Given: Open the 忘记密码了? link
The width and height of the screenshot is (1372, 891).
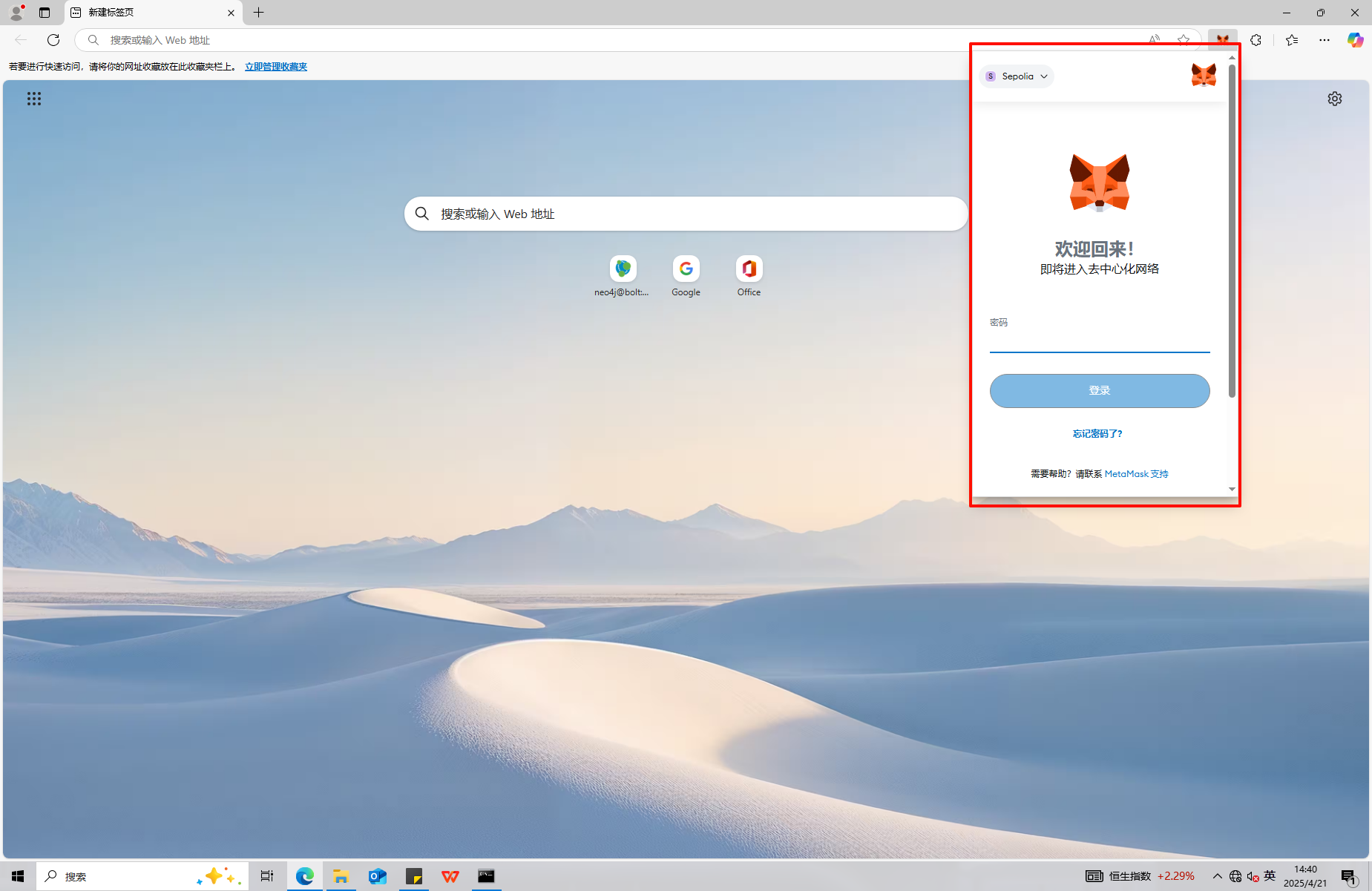Looking at the screenshot, I should point(1097,434).
